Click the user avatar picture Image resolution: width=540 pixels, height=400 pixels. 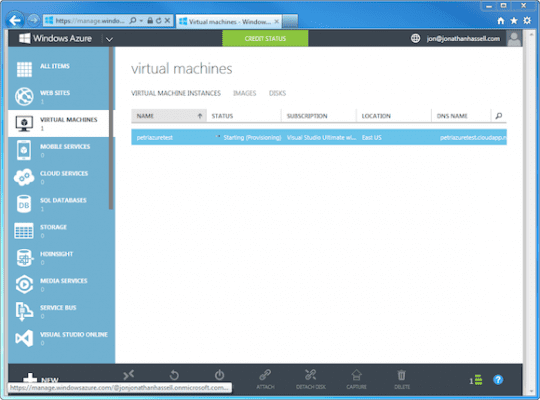[514, 38]
